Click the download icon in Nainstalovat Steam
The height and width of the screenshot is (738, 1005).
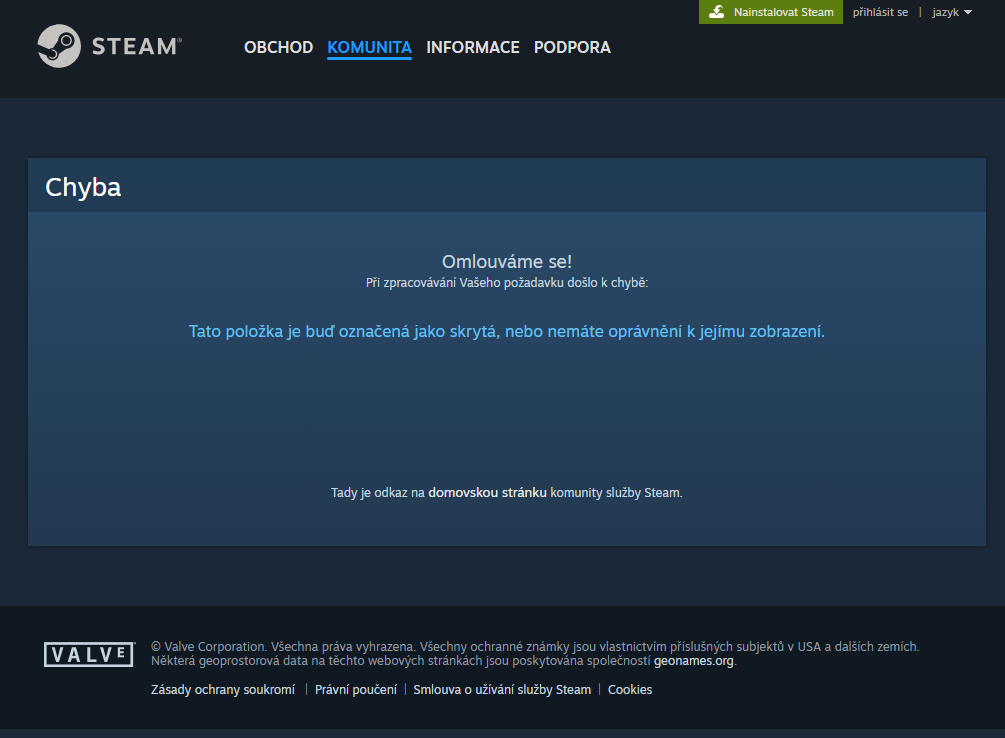tap(717, 12)
